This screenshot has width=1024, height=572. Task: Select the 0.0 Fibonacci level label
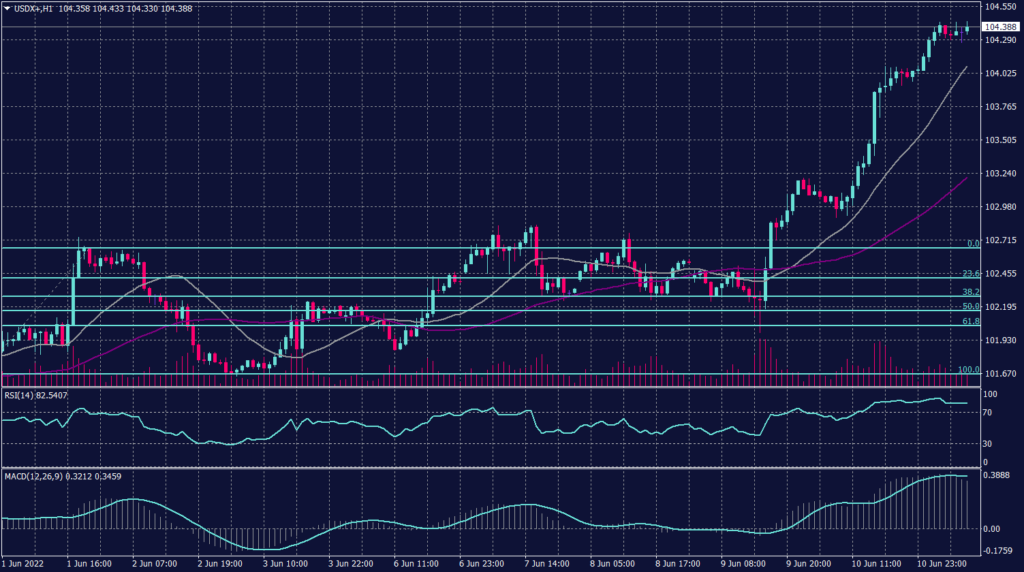pos(972,243)
